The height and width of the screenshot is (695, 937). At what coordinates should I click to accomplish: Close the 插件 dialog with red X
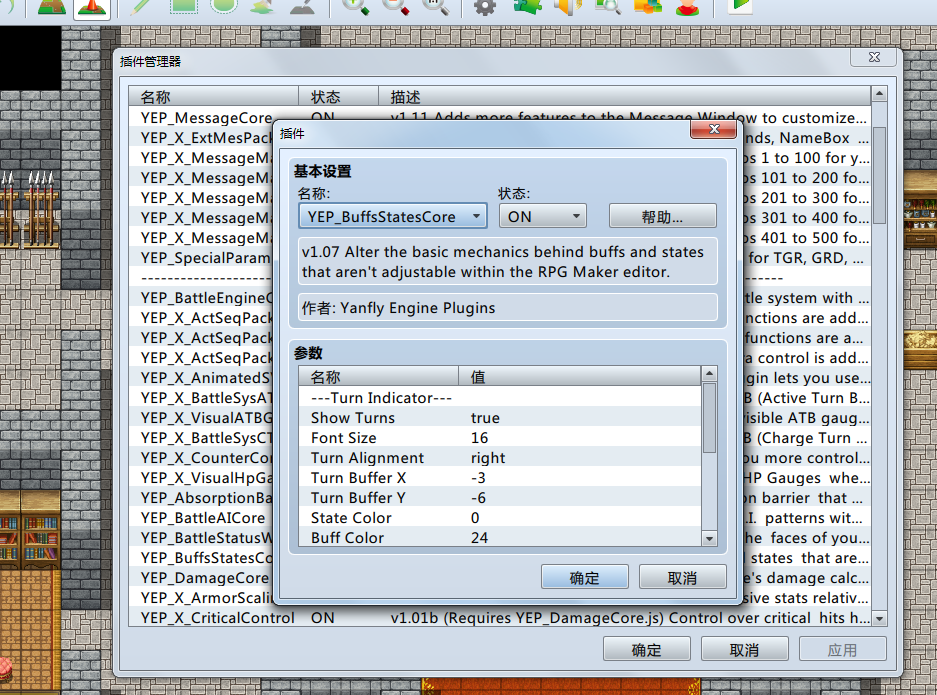714,129
